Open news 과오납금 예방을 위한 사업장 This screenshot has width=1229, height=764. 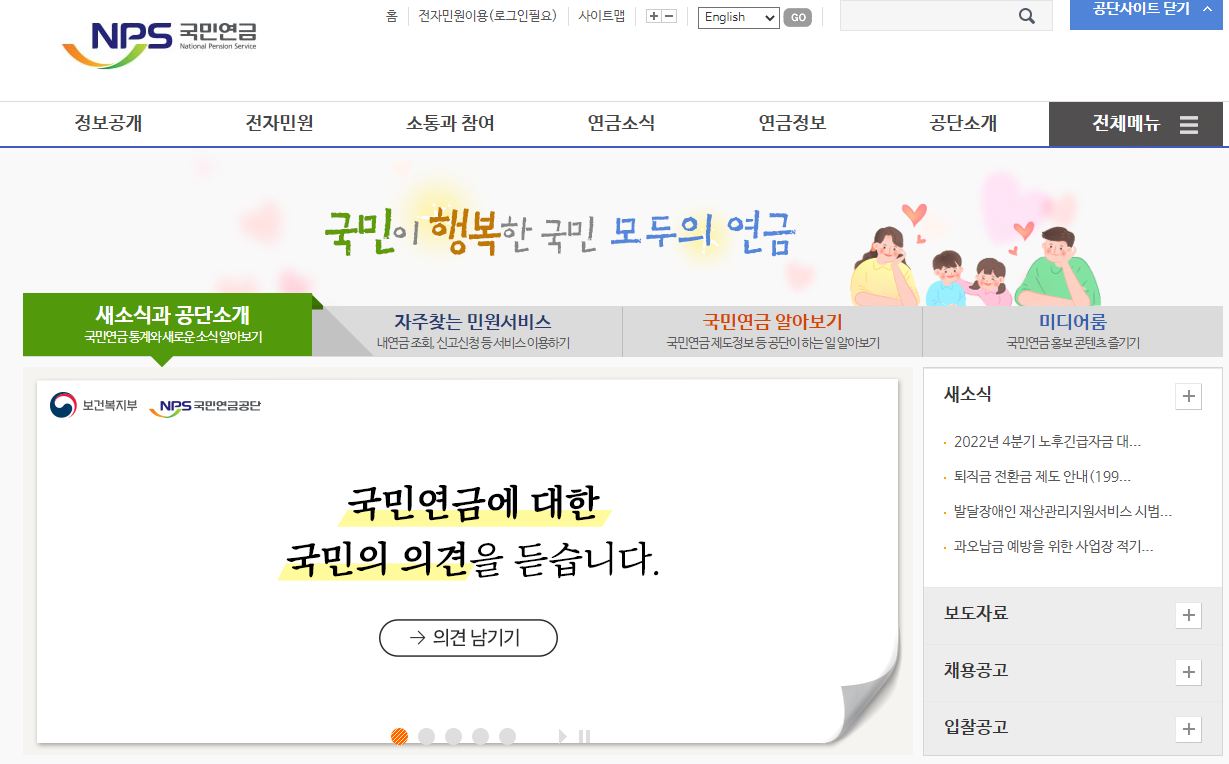pos(1053,546)
